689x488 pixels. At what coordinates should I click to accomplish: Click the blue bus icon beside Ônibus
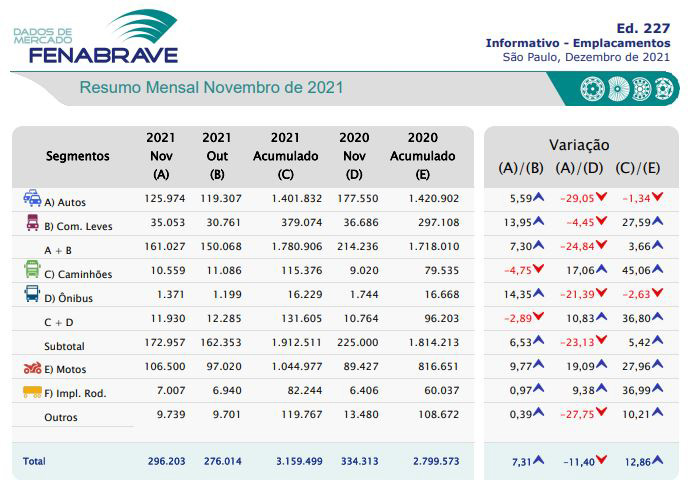[32, 294]
